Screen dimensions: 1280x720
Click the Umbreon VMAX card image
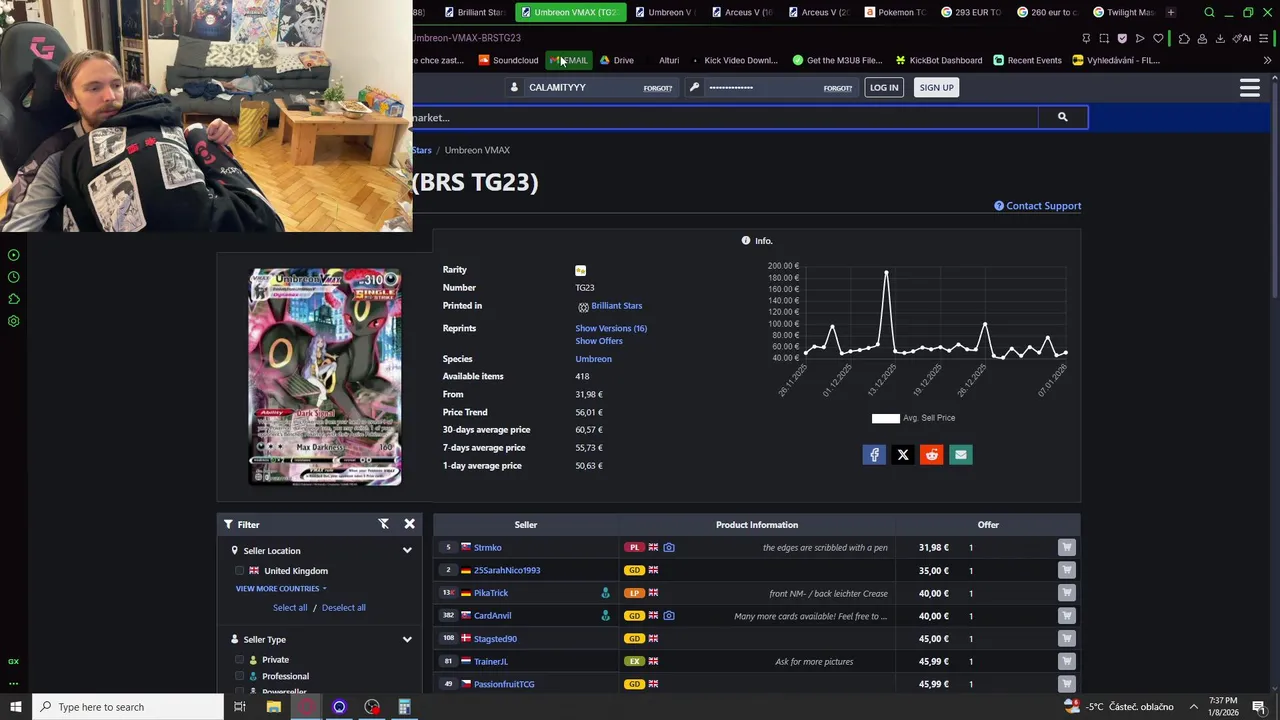pos(325,377)
